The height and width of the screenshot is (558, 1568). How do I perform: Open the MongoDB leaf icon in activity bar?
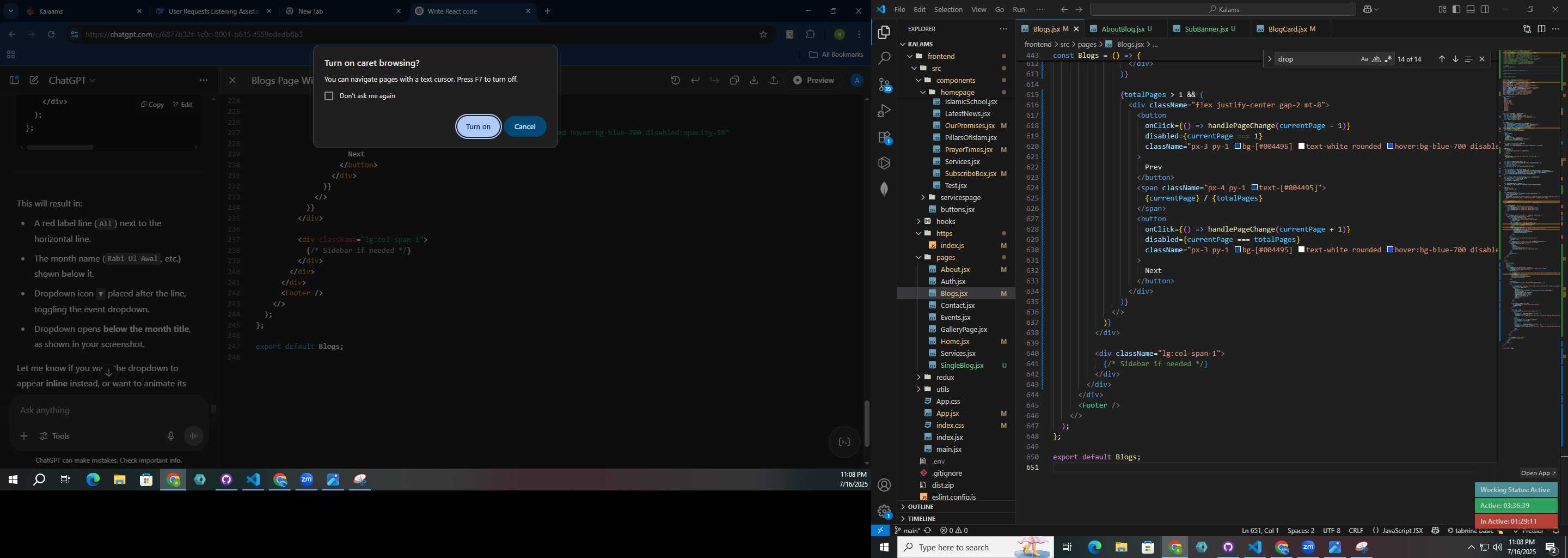pyautogui.click(x=884, y=189)
